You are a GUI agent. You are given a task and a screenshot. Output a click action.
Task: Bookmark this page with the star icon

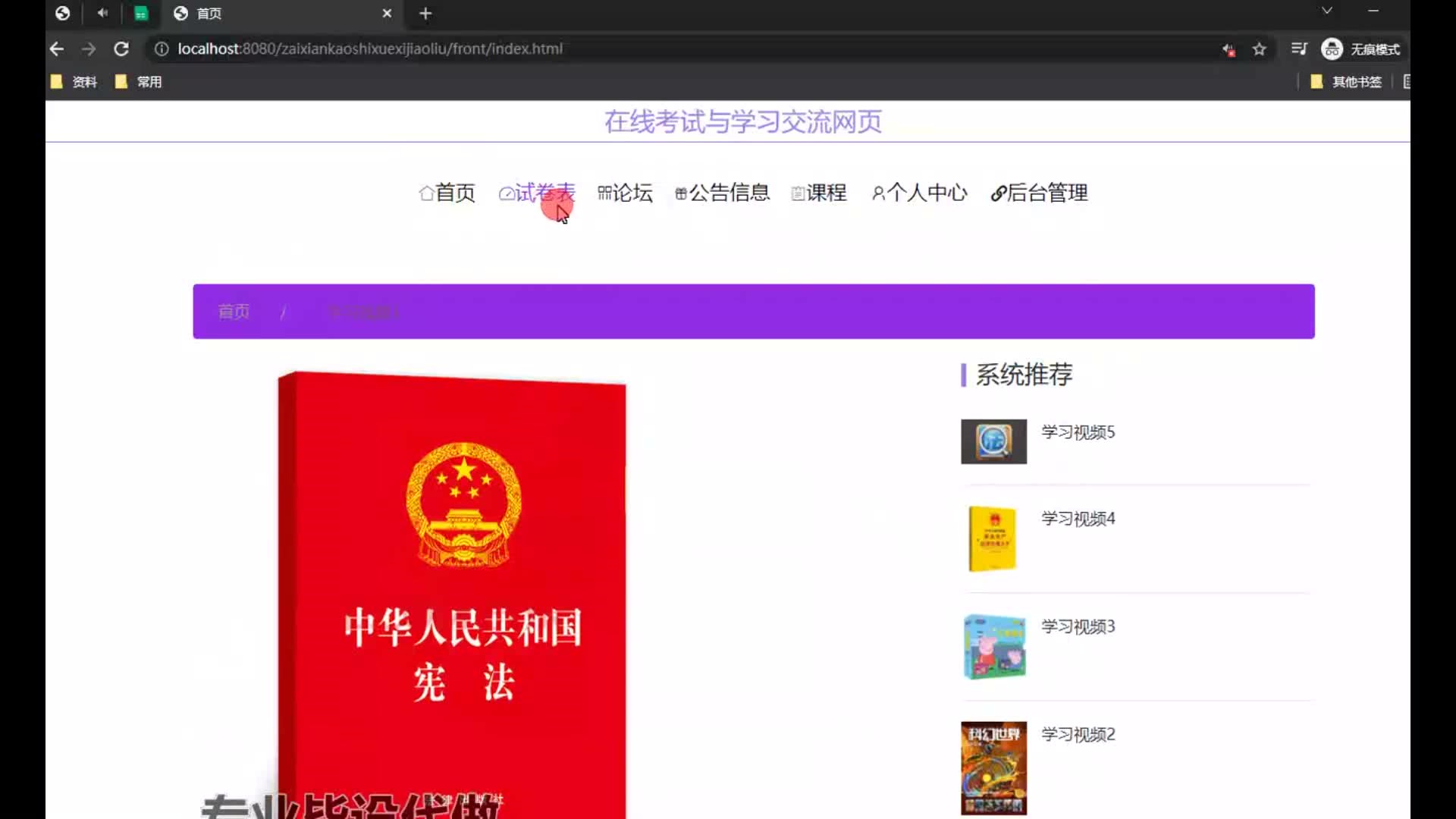click(1260, 49)
